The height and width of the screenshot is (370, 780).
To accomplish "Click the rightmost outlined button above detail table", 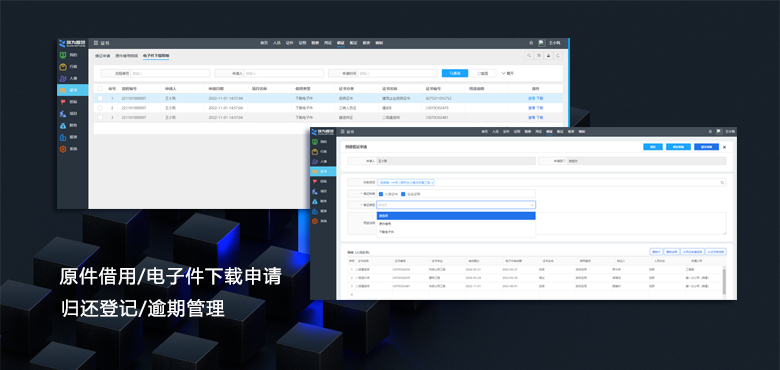I will click(x=716, y=252).
